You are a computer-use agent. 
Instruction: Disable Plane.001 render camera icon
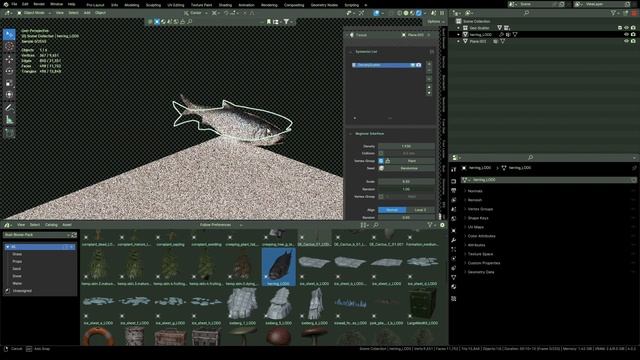click(633, 41)
